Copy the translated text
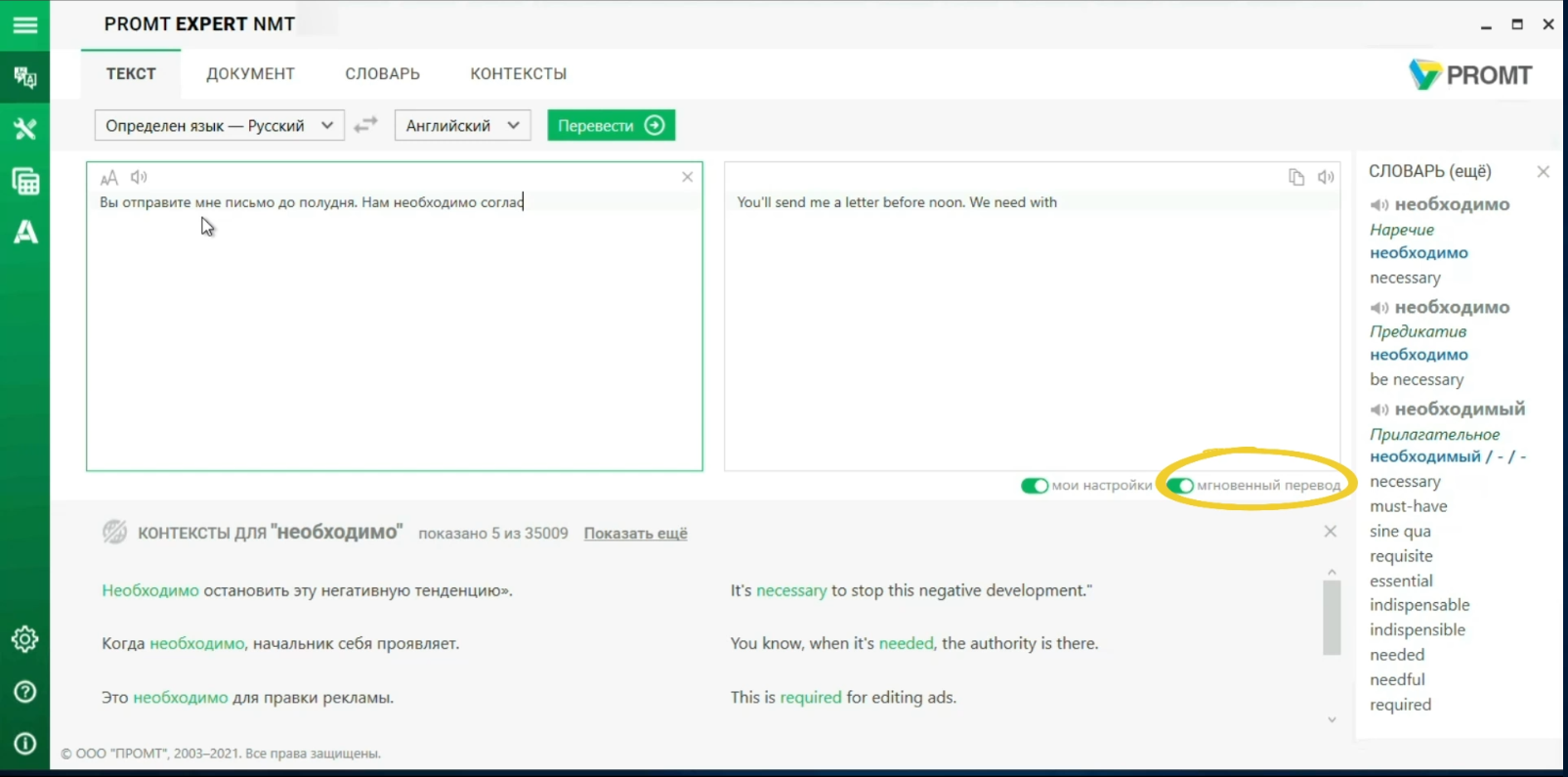 (x=1296, y=177)
